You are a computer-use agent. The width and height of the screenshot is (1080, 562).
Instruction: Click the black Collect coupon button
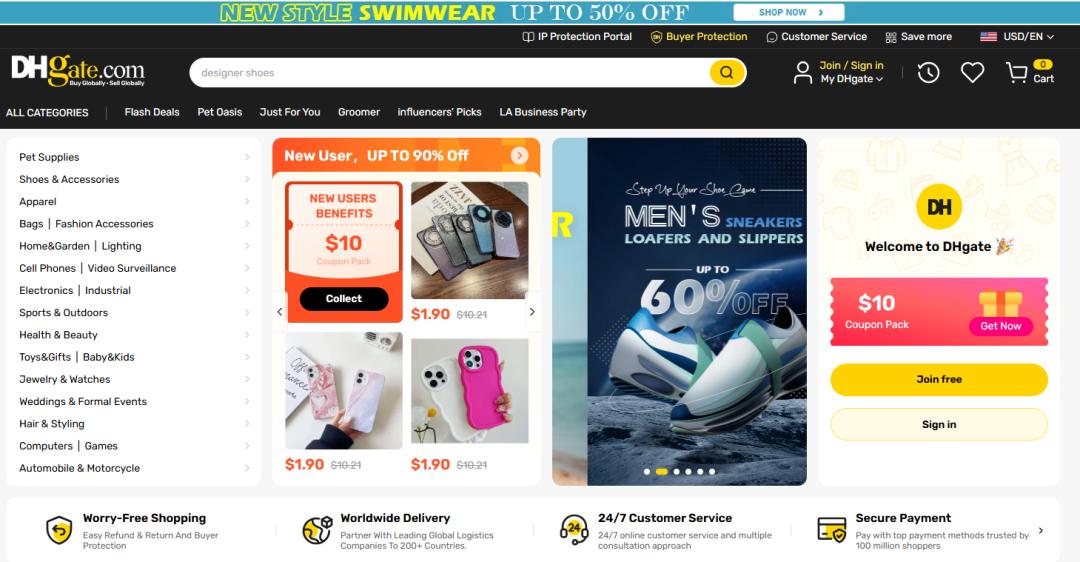click(x=344, y=299)
